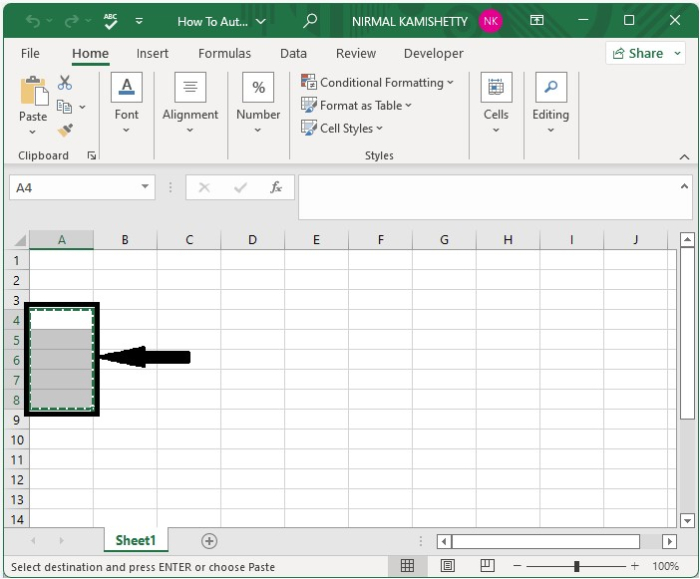The image size is (700, 579).
Task: Select column H header
Action: pyautogui.click(x=508, y=240)
